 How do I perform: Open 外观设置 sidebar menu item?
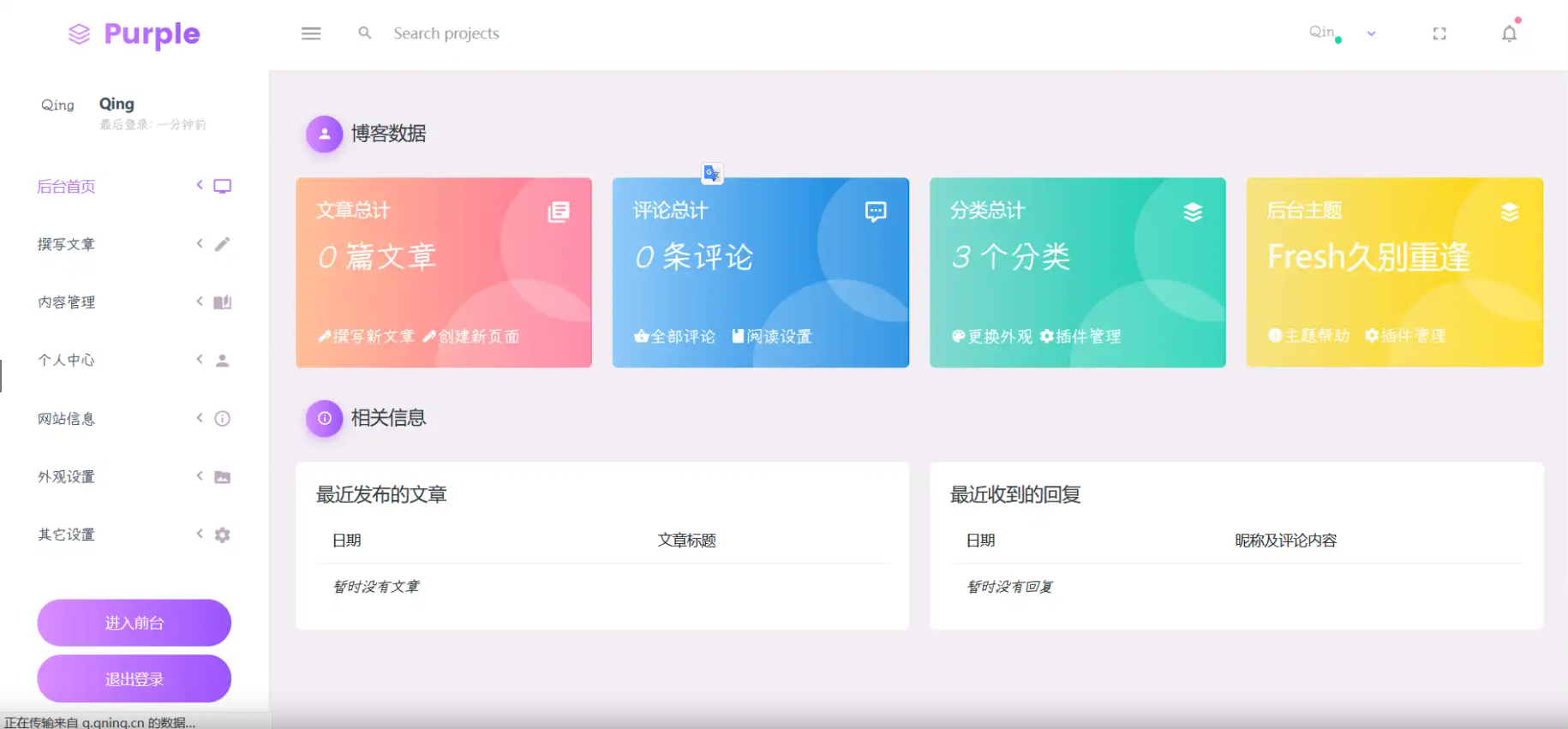click(x=66, y=476)
